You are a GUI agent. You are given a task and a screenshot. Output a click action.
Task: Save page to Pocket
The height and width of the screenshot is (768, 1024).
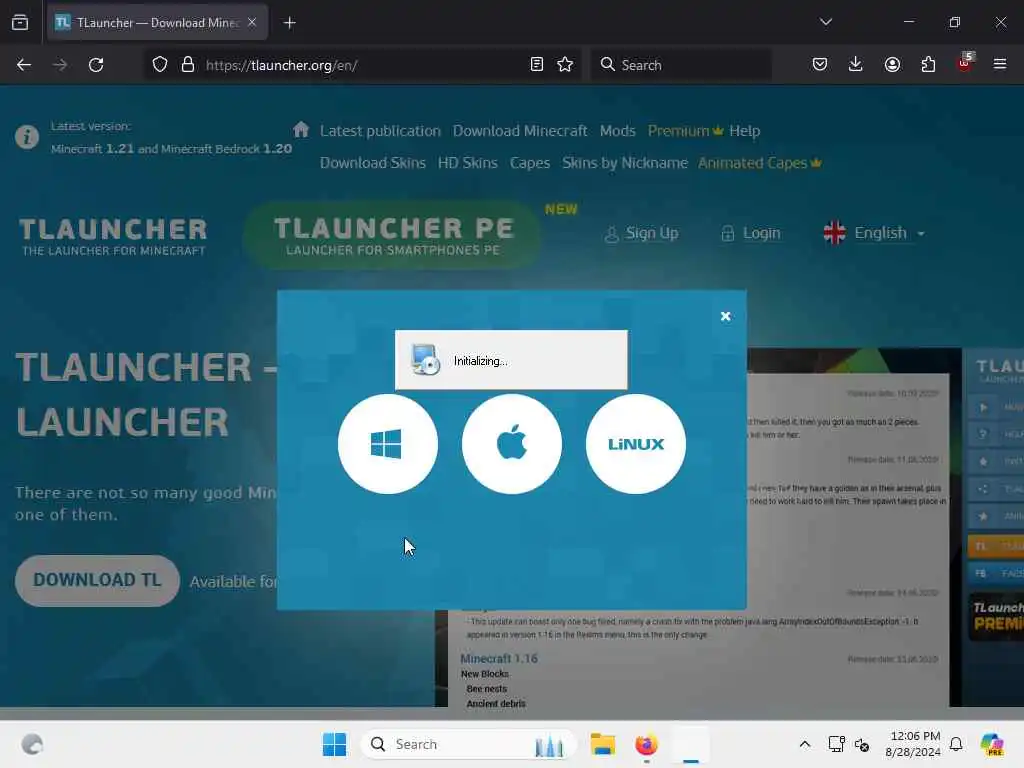(820, 65)
